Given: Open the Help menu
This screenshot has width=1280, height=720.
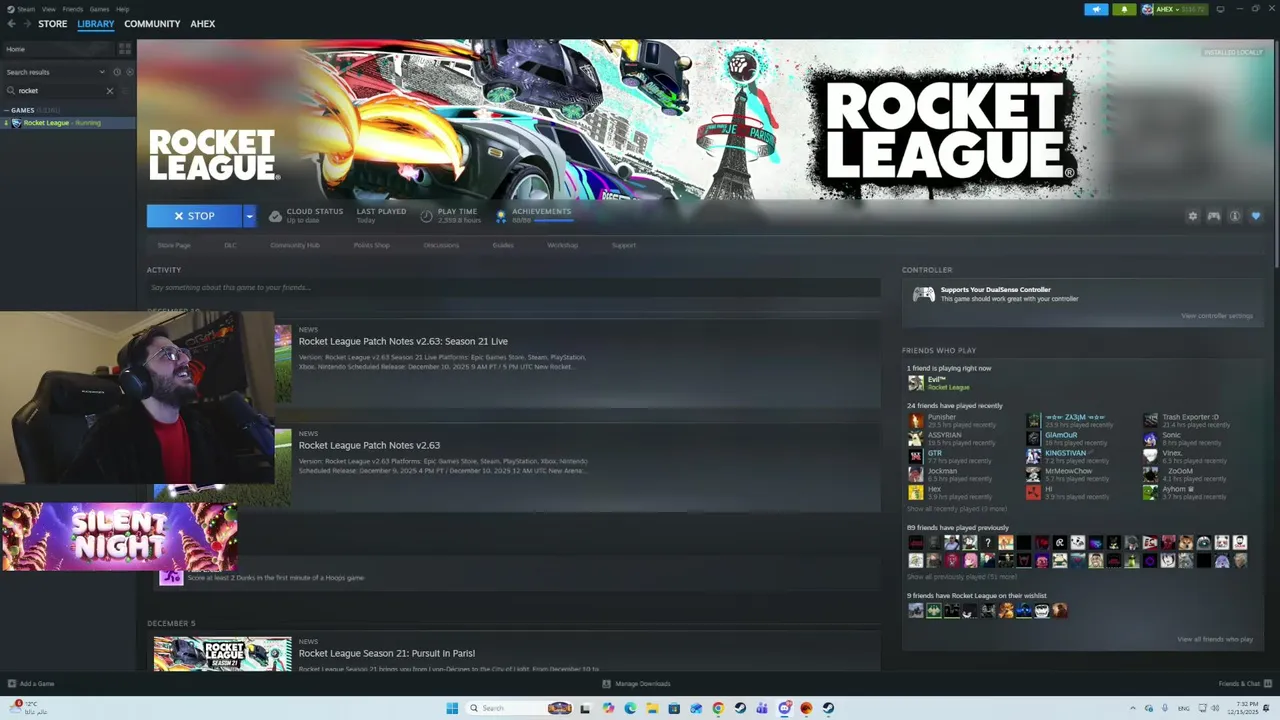Looking at the screenshot, I should coord(122,9).
